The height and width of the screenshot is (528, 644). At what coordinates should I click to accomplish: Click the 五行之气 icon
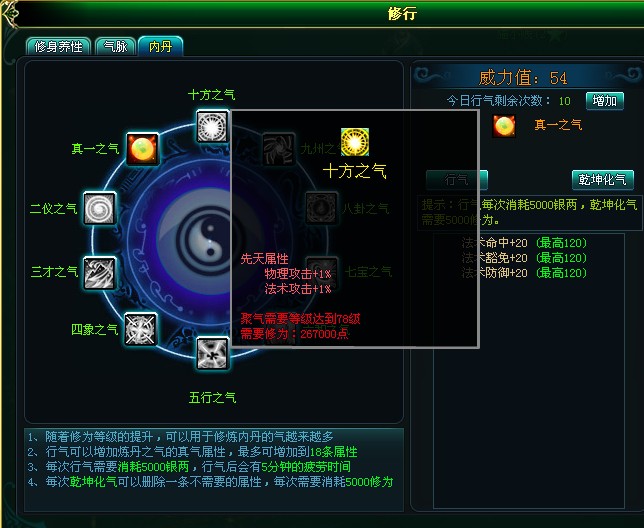click(212, 353)
